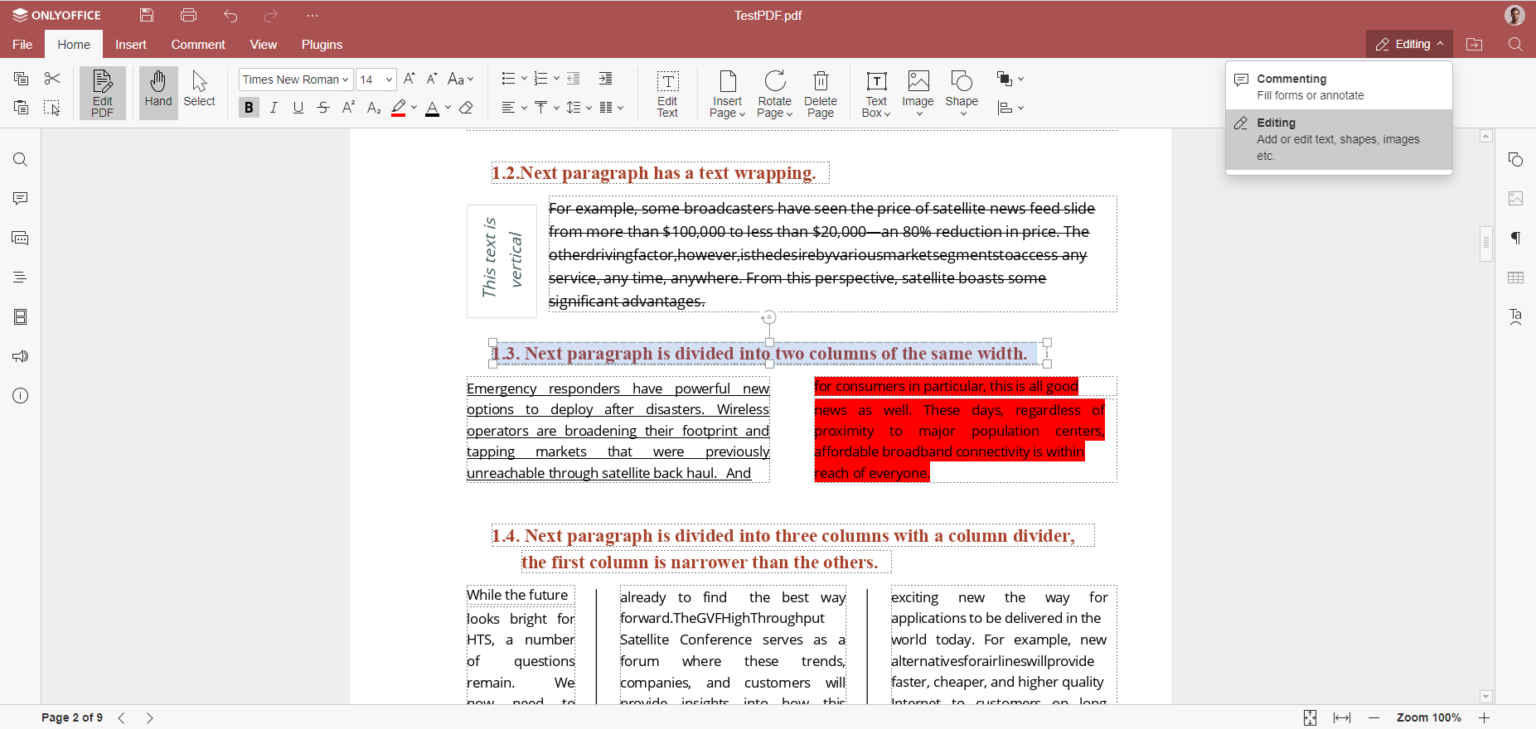
Task: Toggle italic formatting
Action: [x=273, y=107]
